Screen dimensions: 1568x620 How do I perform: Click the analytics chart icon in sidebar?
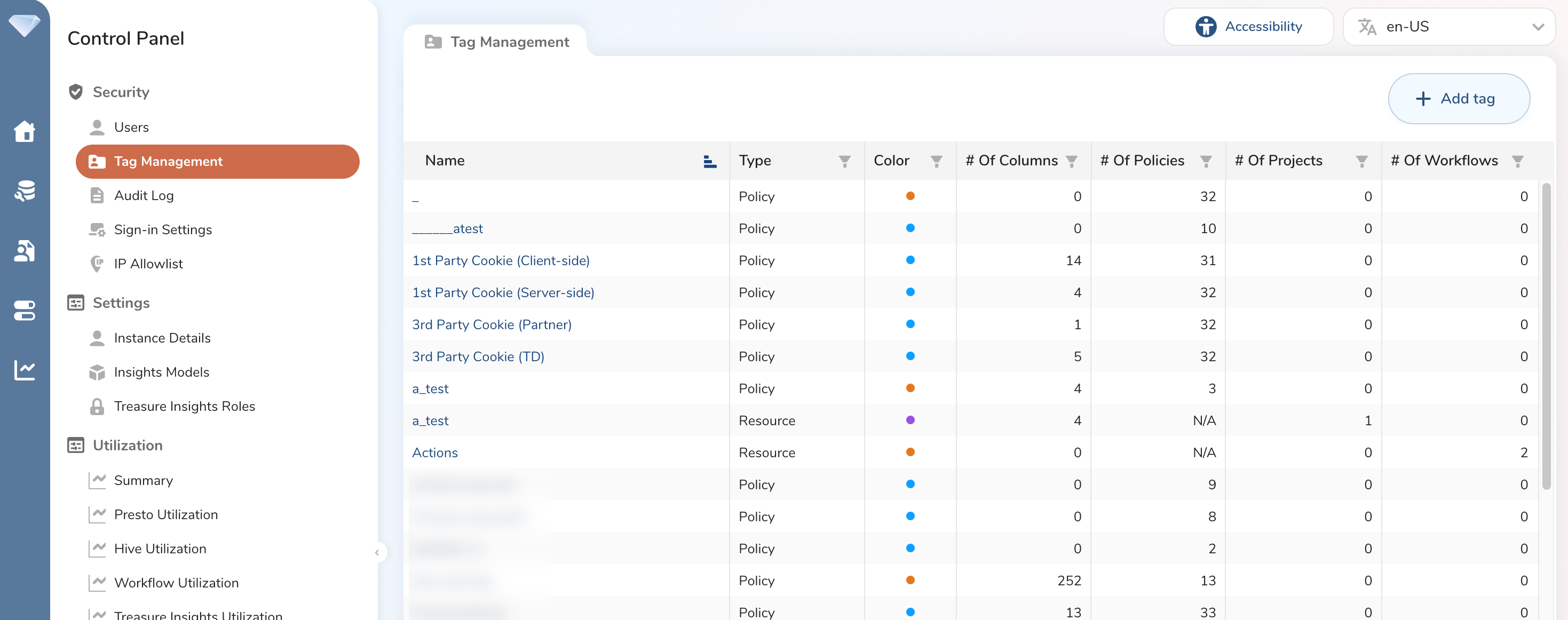pyautogui.click(x=25, y=369)
